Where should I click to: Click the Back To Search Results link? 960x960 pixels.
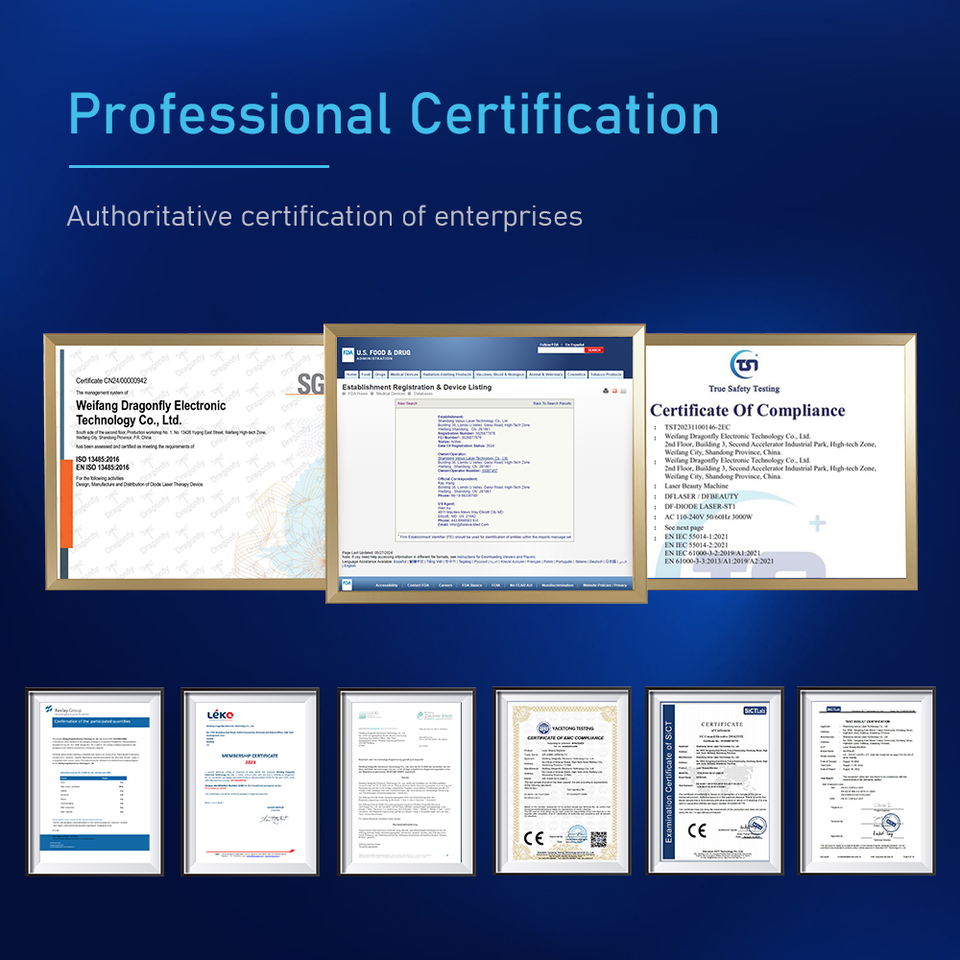[x=552, y=403]
